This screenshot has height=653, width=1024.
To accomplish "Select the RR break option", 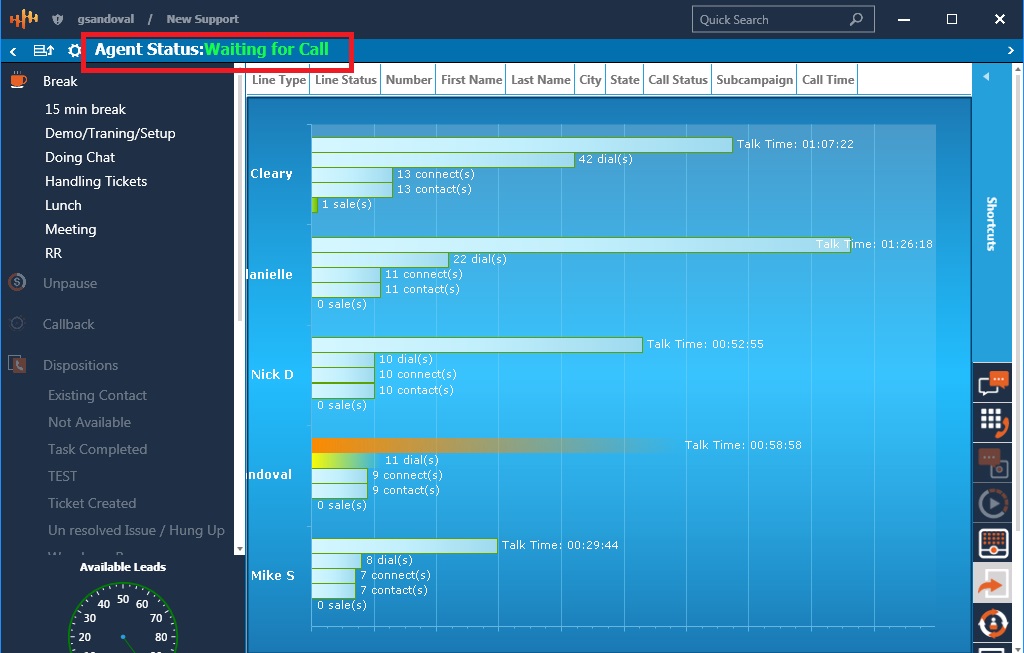I will (54, 253).
